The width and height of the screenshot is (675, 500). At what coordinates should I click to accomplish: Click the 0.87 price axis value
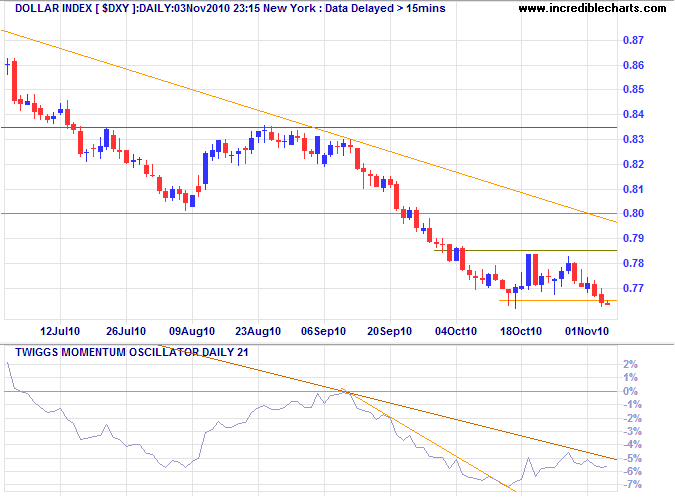[633, 40]
